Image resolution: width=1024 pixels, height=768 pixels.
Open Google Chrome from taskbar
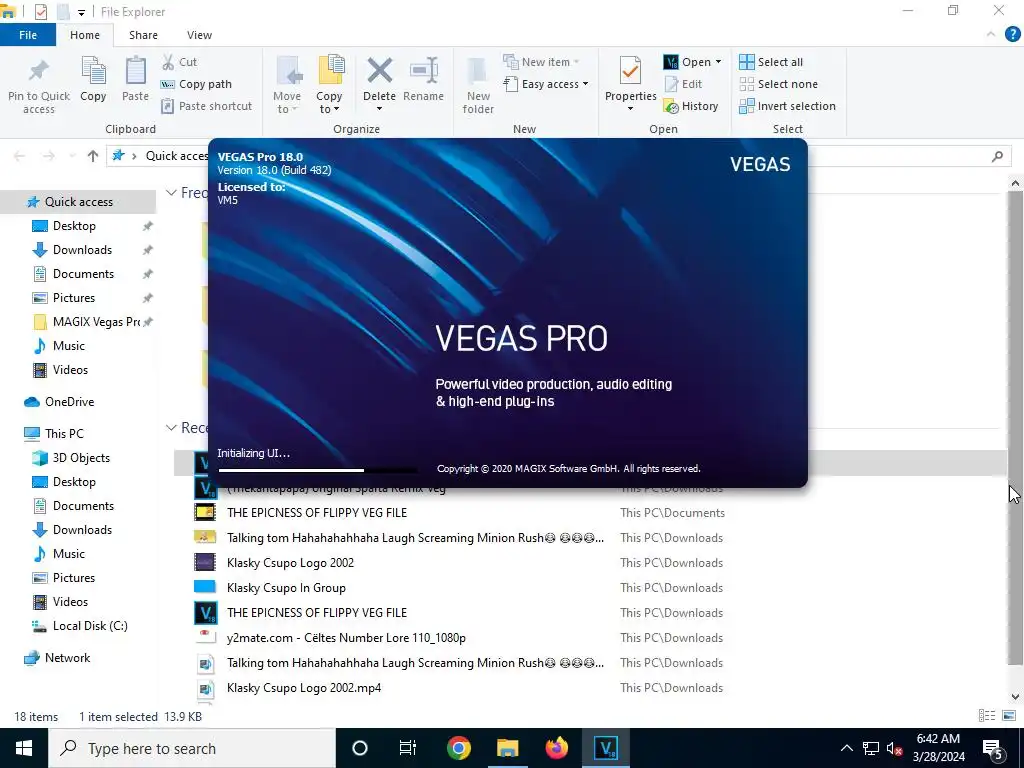coord(458,748)
